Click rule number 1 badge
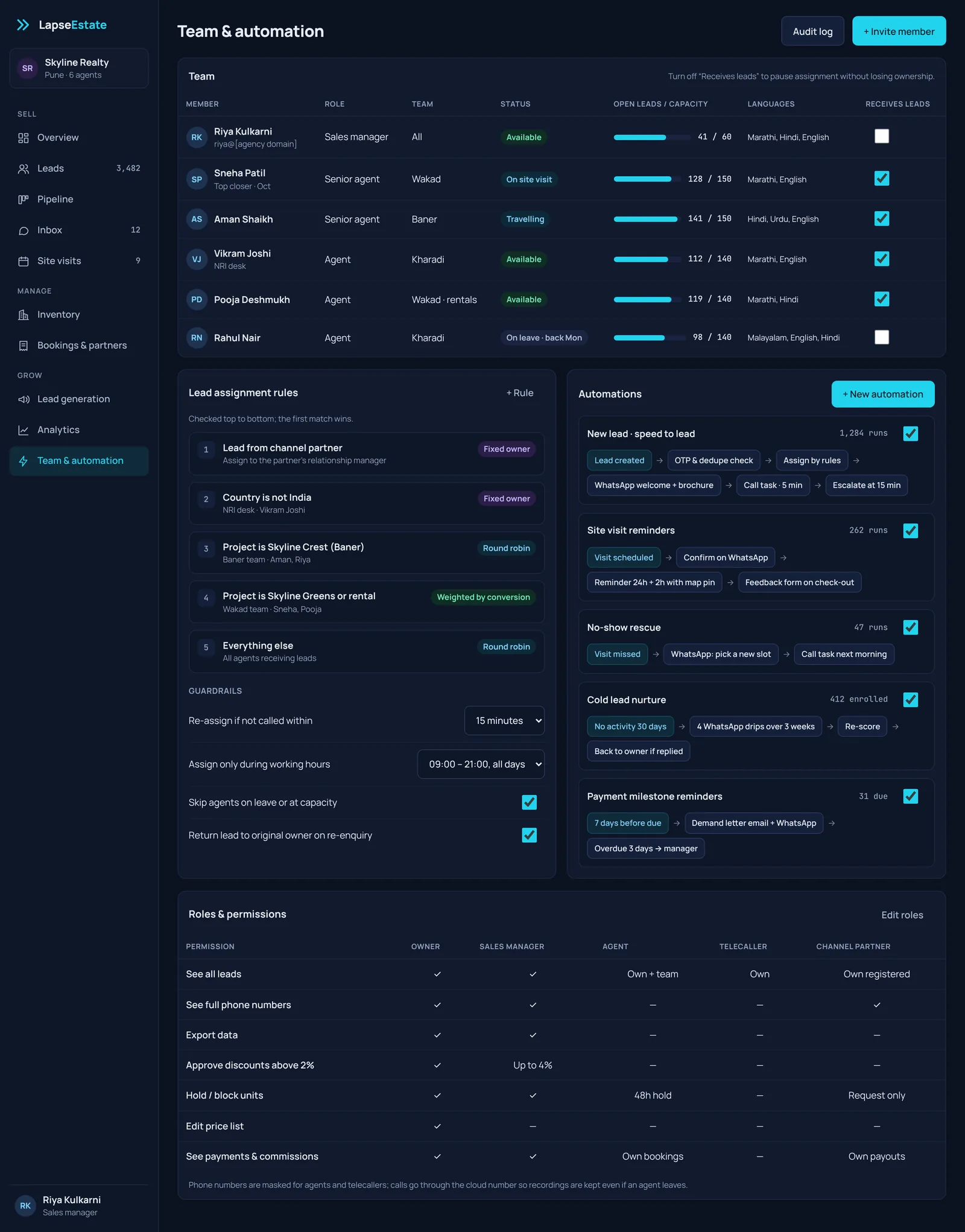The image size is (965, 1232). [x=206, y=449]
